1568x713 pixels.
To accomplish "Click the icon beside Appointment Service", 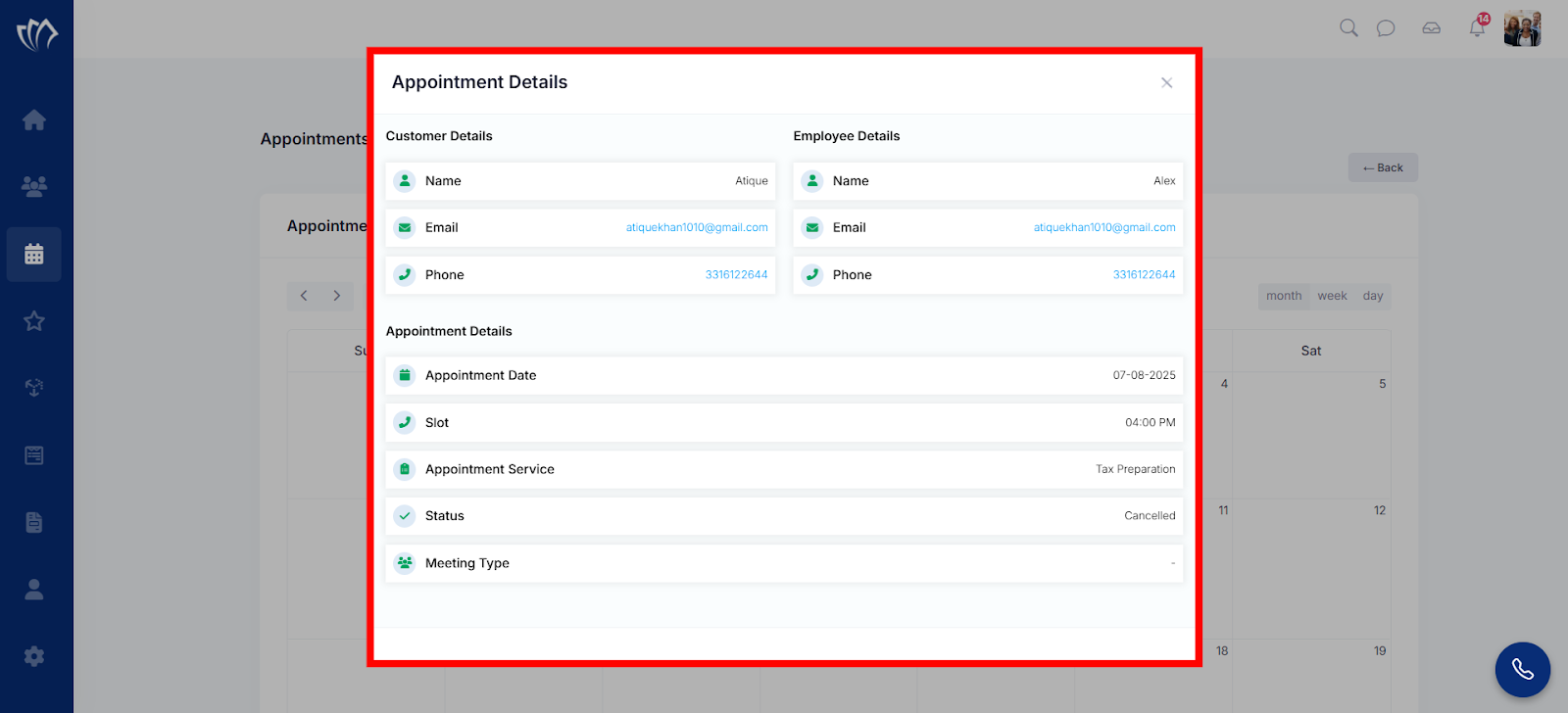I will pos(405,469).
